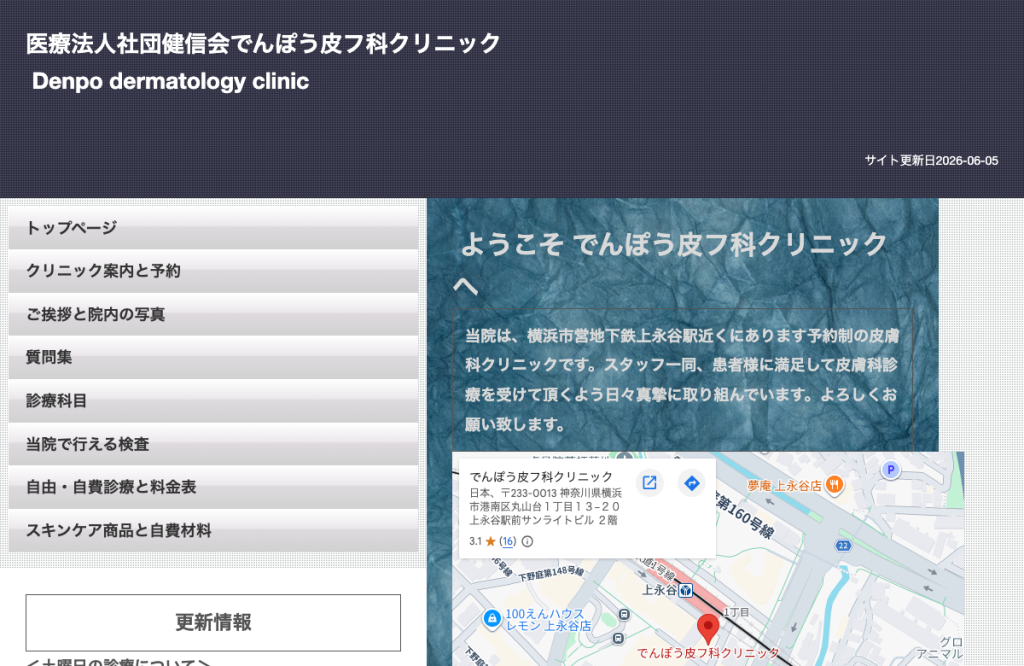Go to スキンケア商品と自費材料 page
The image size is (1024, 666).
click(213, 530)
